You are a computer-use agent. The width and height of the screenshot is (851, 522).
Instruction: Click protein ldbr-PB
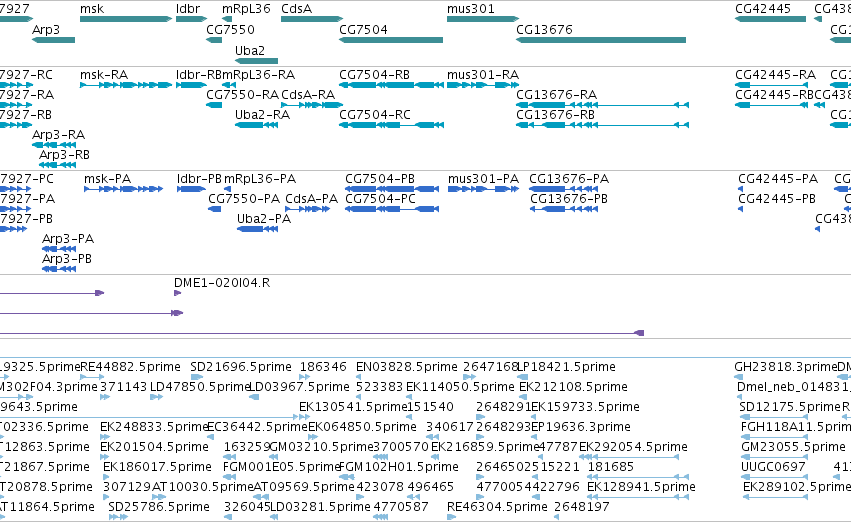[199, 179]
